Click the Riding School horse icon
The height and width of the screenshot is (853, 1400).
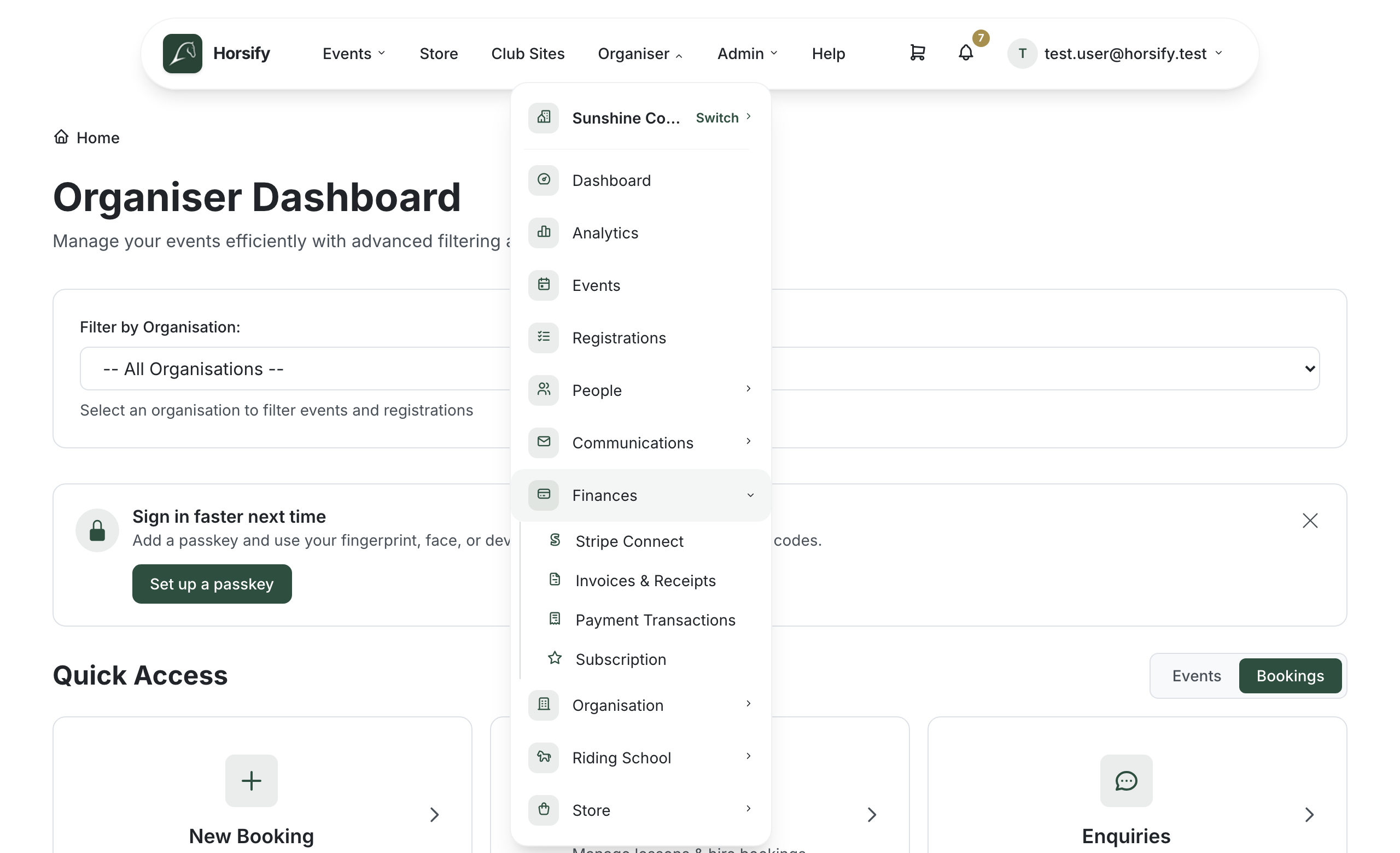point(544,757)
